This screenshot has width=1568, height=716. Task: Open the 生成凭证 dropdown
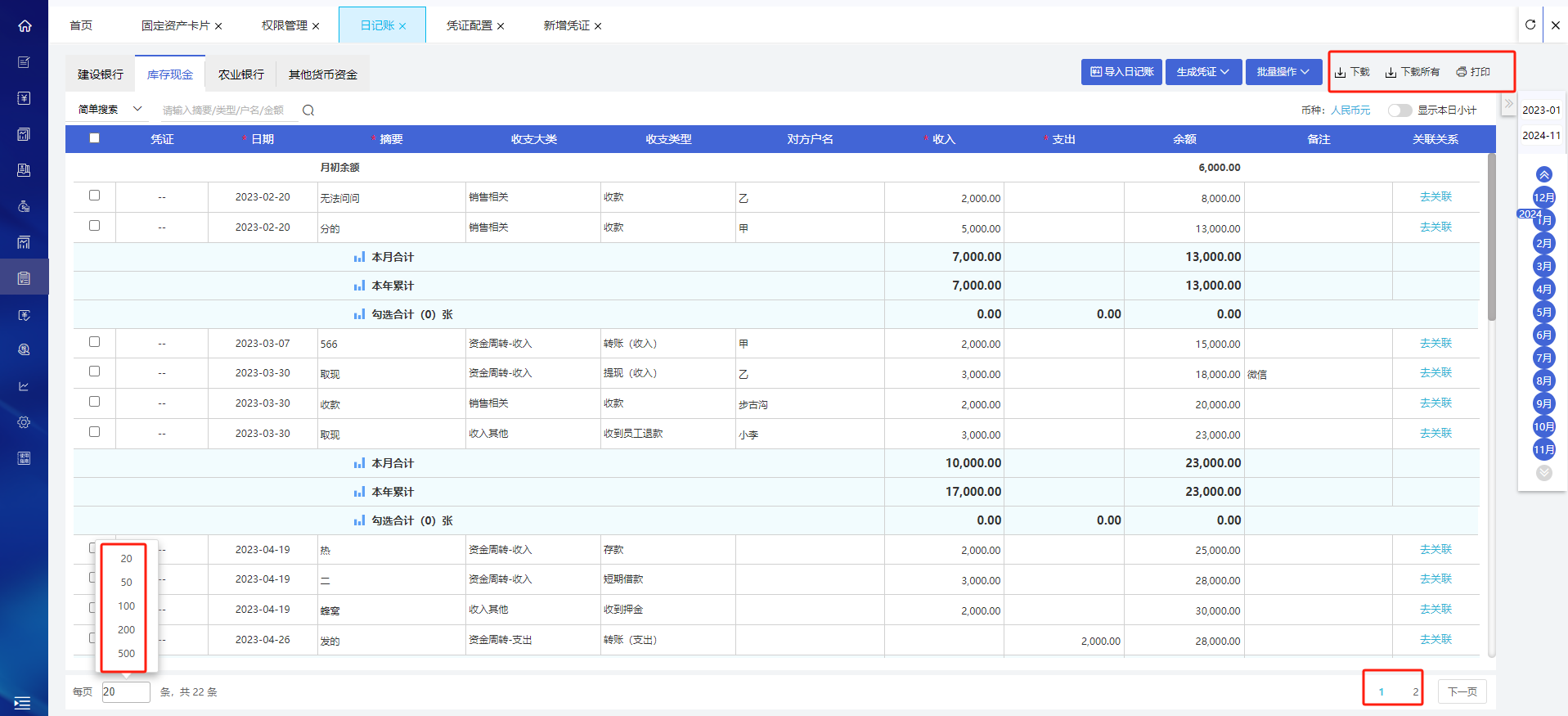click(1203, 72)
